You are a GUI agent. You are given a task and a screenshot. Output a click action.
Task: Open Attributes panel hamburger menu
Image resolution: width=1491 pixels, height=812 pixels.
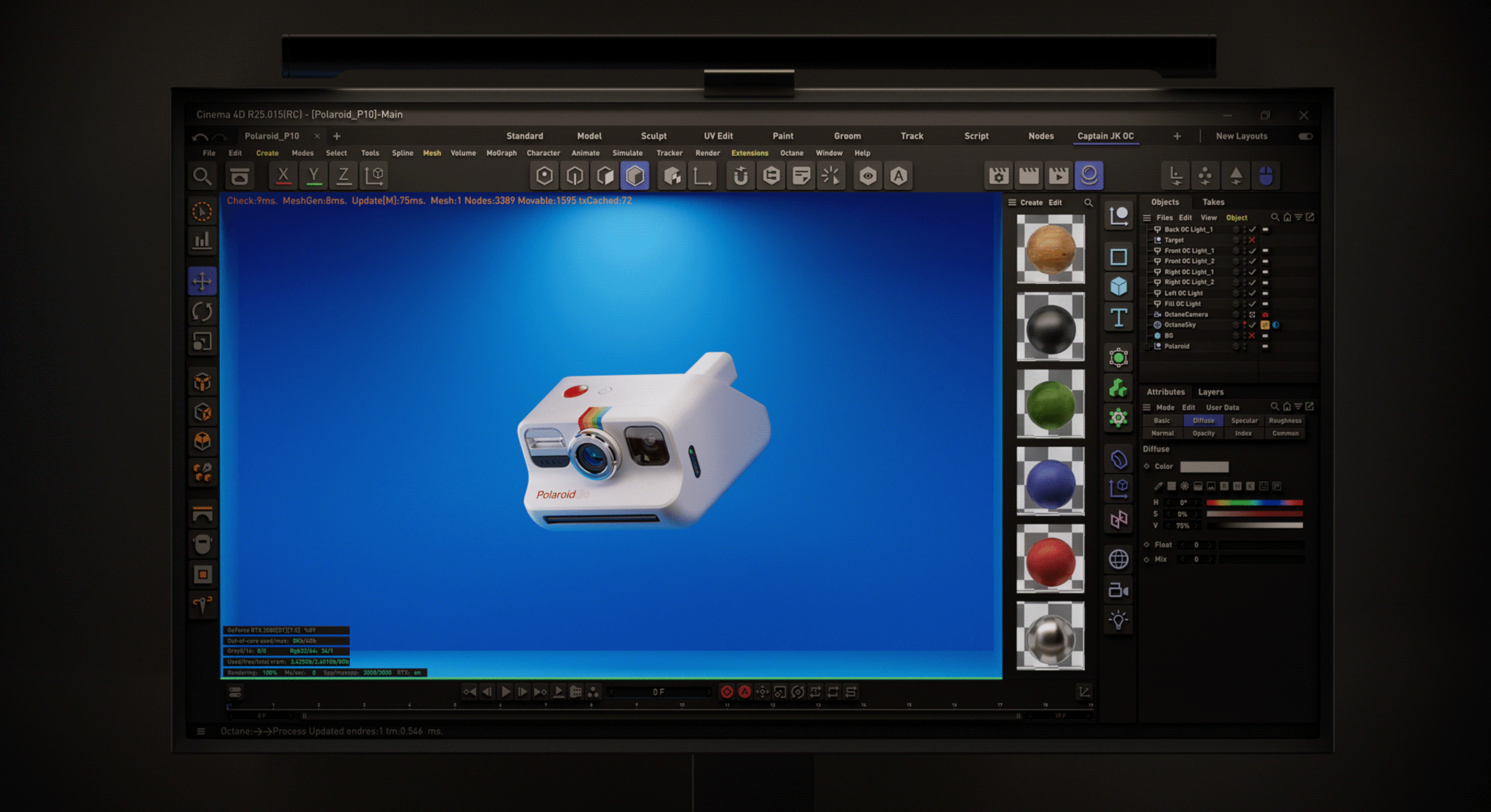(1146, 407)
